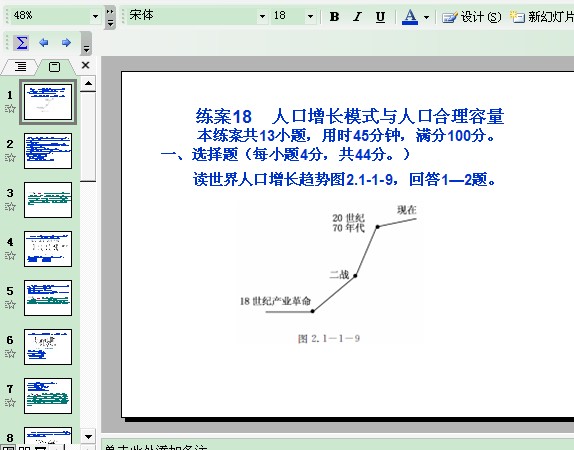Toggle italic formatting
Image resolution: width=574 pixels, height=450 pixels.
pyautogui.click(x=357, y=16)
